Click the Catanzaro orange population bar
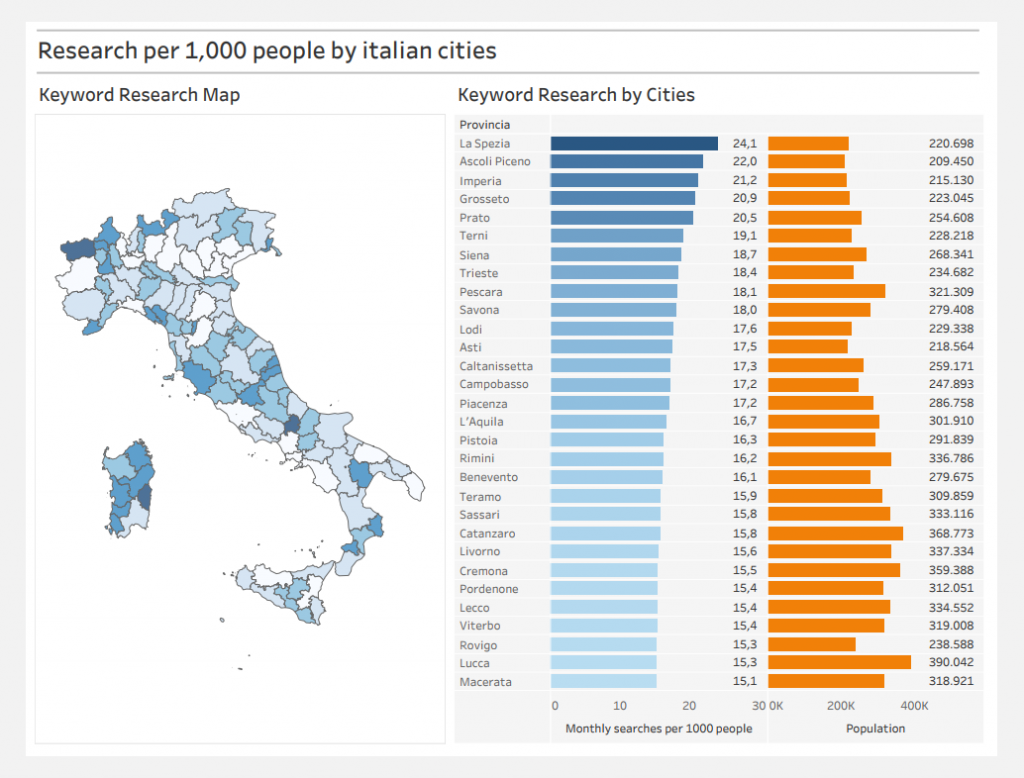This screenshot has height=778, width=1024. pyautogui.click(x=835, y=533)
